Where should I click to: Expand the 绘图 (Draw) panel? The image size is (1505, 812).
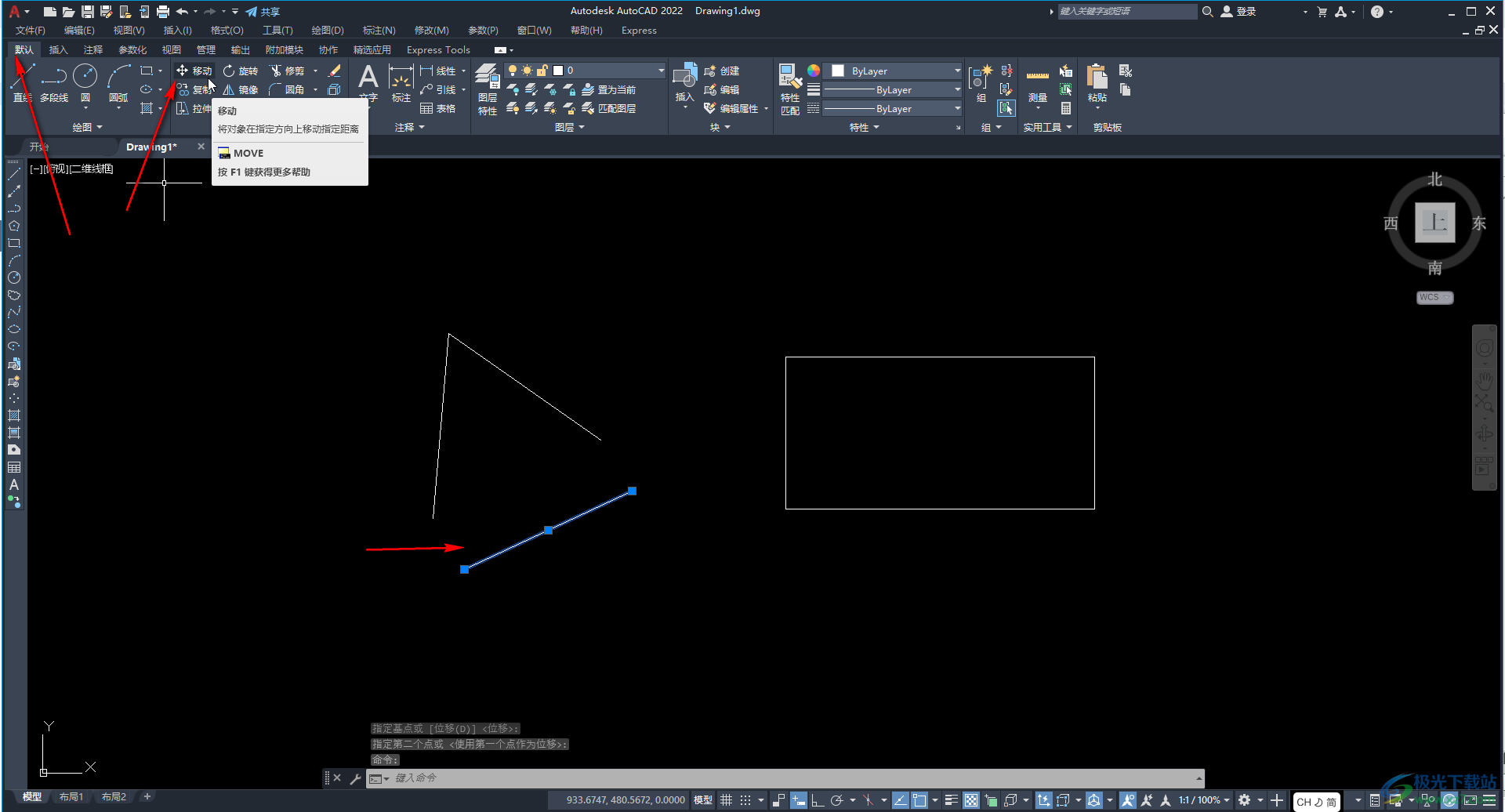[87, 127]
